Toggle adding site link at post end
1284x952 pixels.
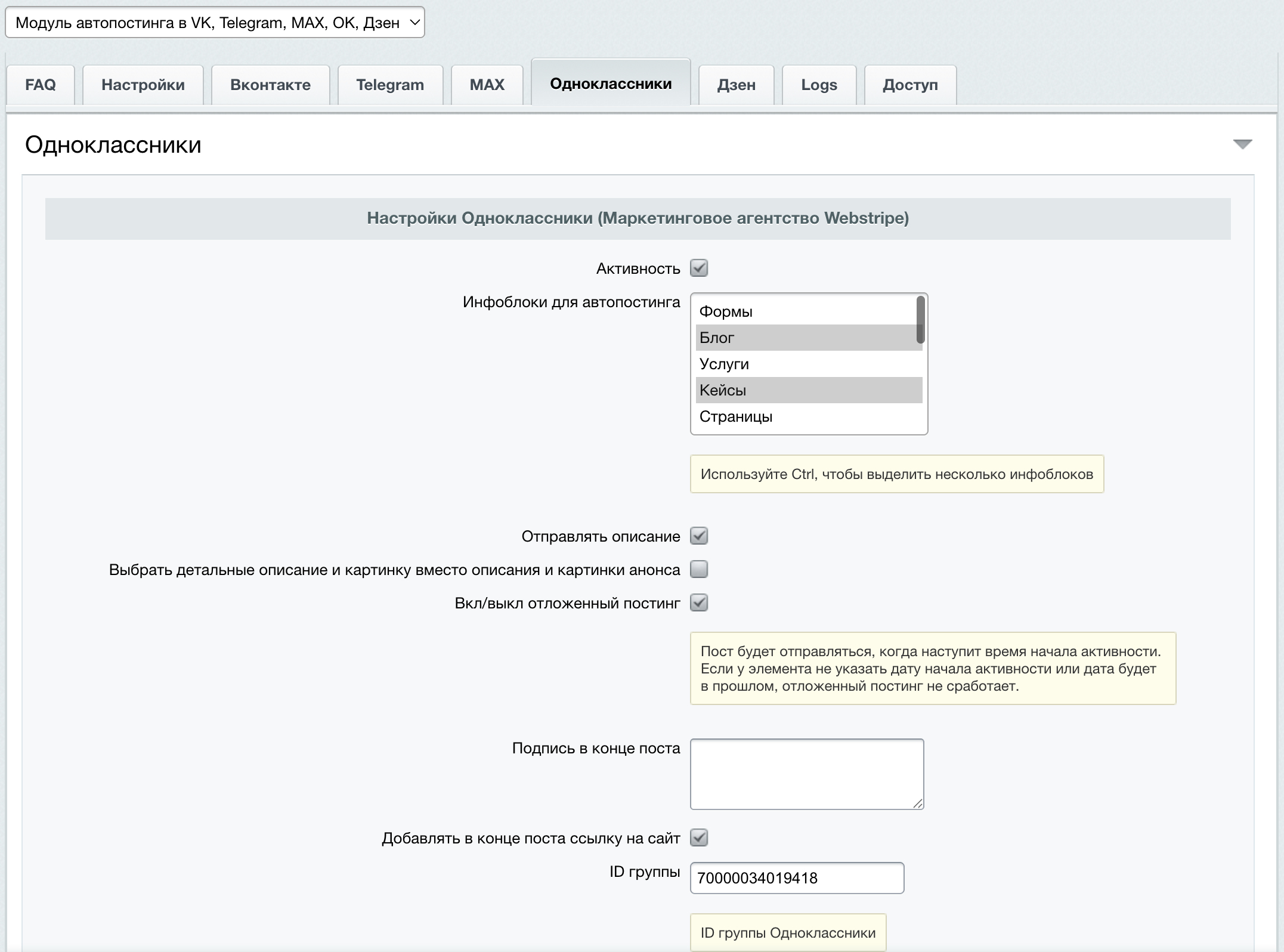point(699,837)
